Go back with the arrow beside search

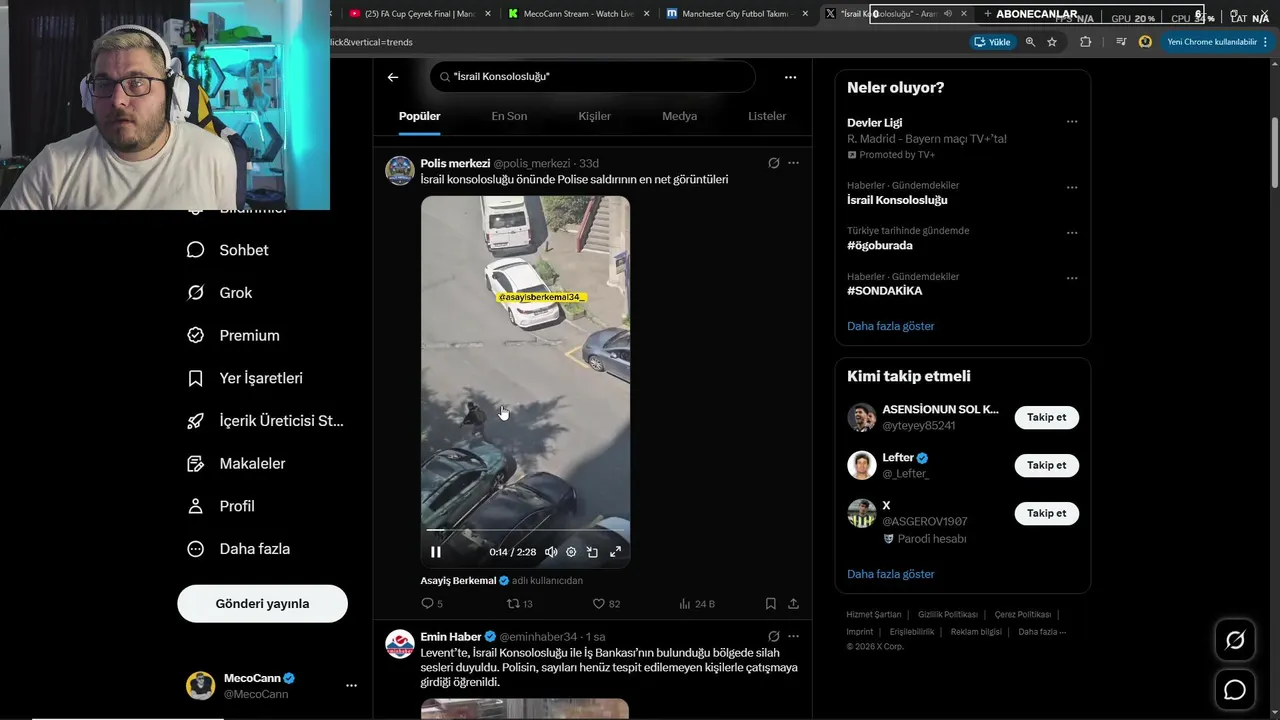[x=393, y=77]
